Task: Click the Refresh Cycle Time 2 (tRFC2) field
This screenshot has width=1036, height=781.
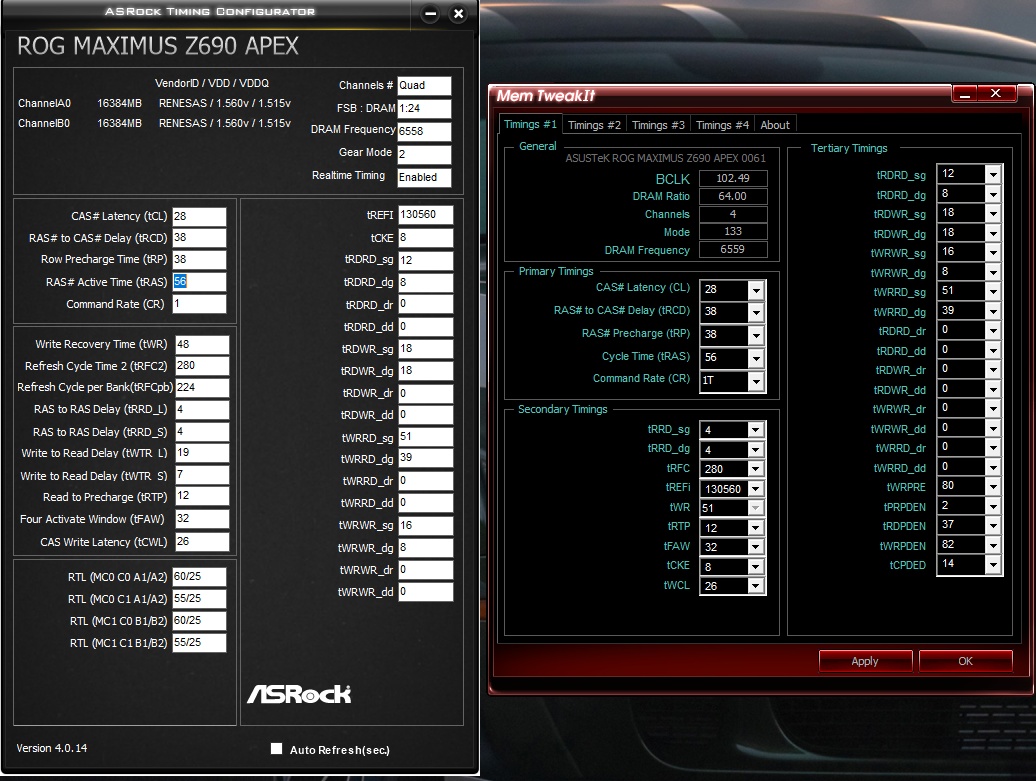Action: point(202,366)
